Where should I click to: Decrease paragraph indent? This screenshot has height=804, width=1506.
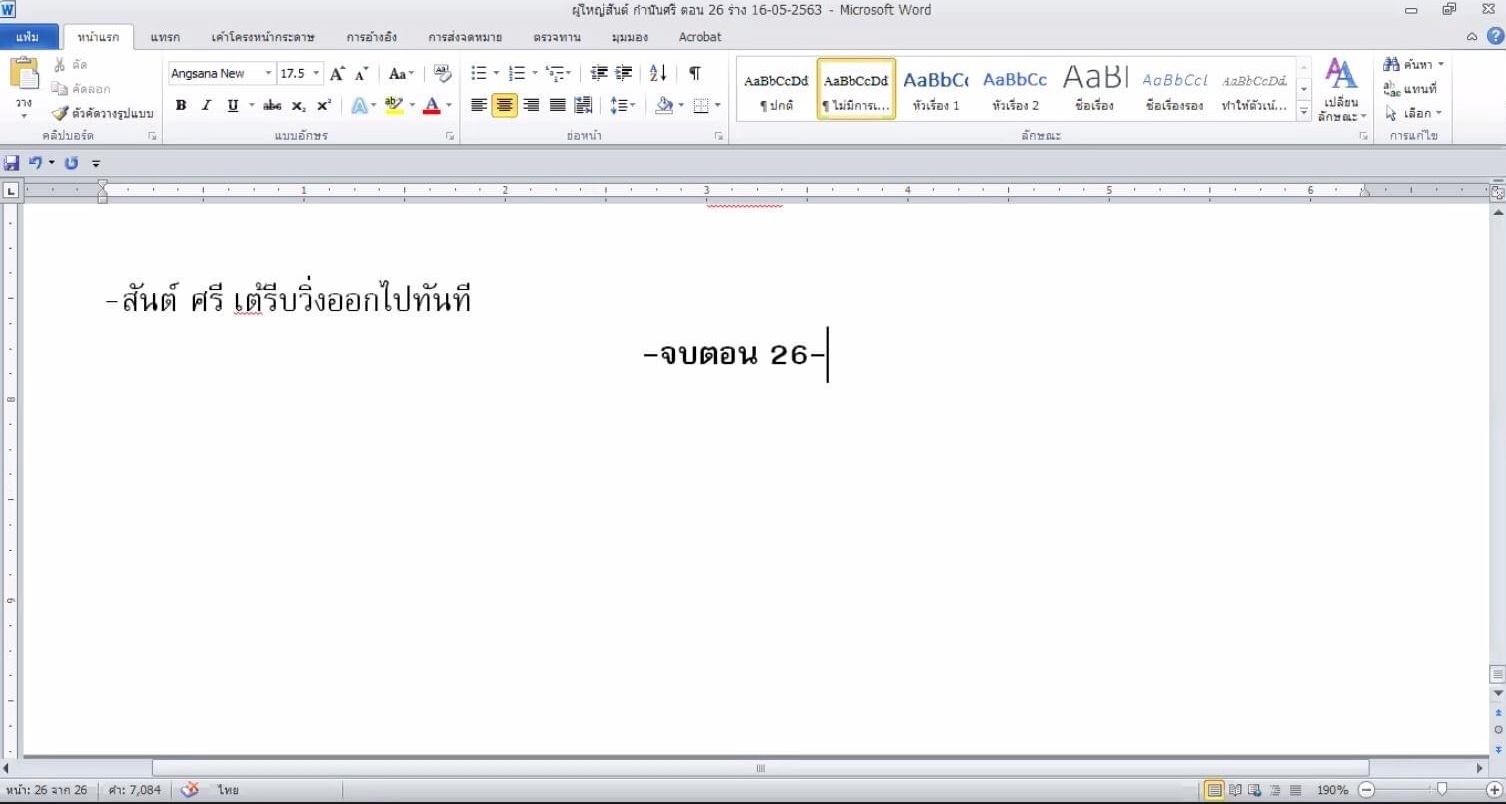tap(599, 74)
